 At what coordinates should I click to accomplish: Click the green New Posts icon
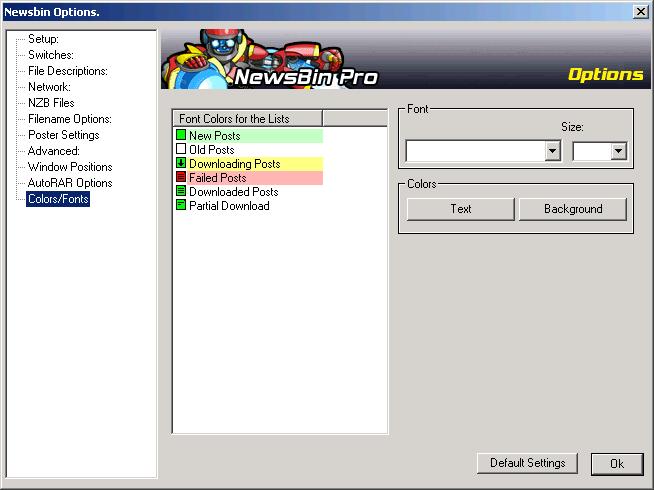pos(181,136)
